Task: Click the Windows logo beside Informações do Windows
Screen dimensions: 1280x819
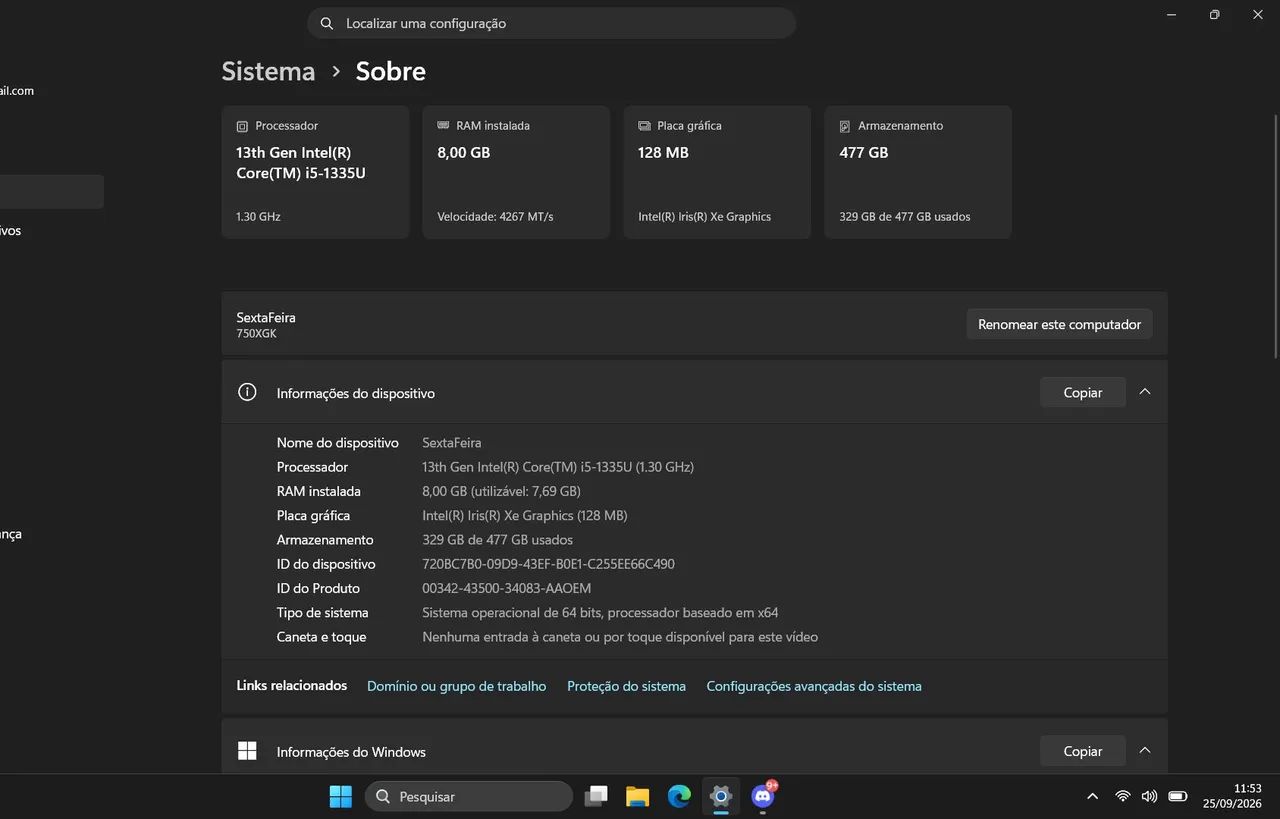Action: 247,751
